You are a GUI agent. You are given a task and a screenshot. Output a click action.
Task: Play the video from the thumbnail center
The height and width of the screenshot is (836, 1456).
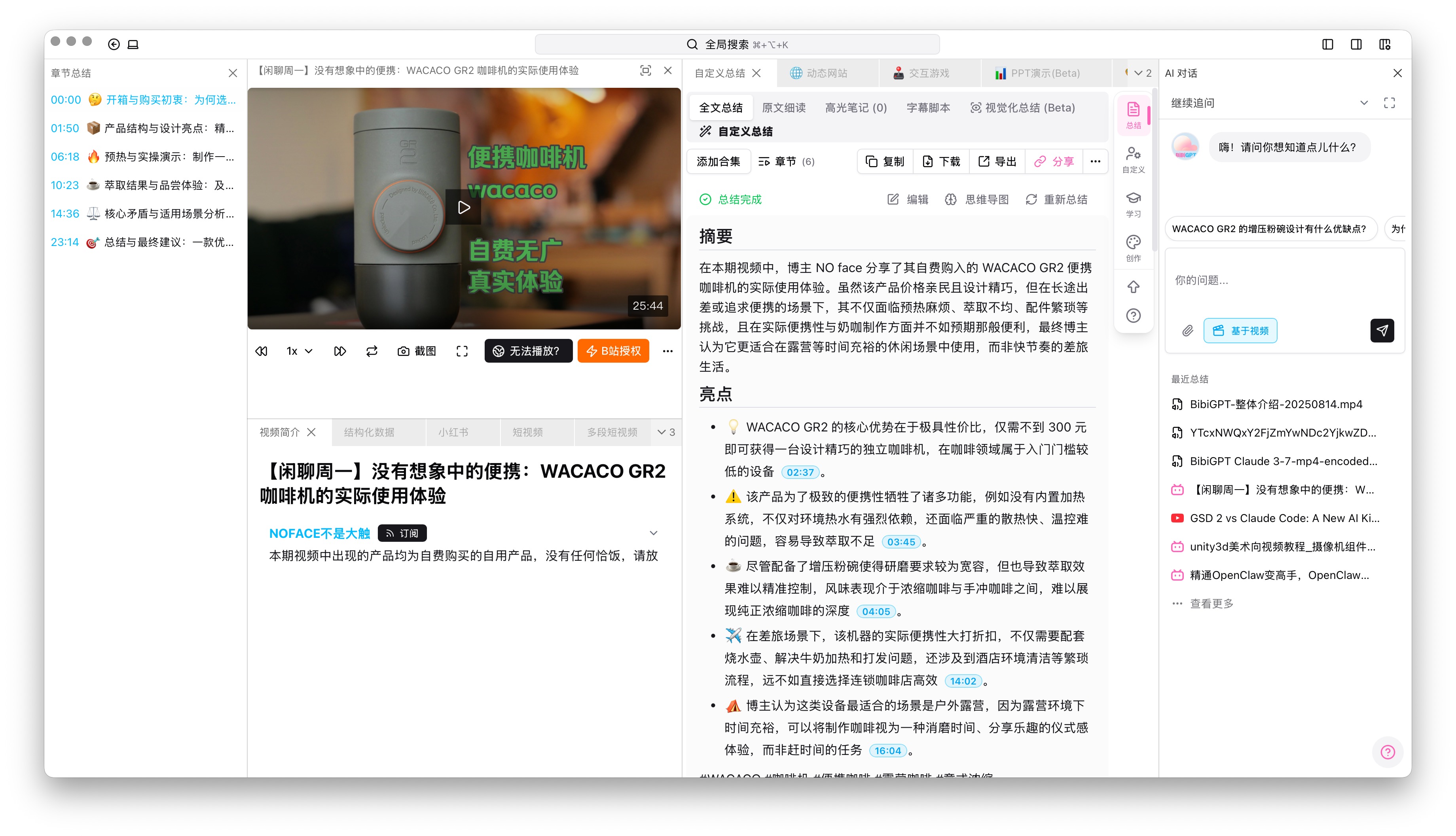[x=464, y=207]
